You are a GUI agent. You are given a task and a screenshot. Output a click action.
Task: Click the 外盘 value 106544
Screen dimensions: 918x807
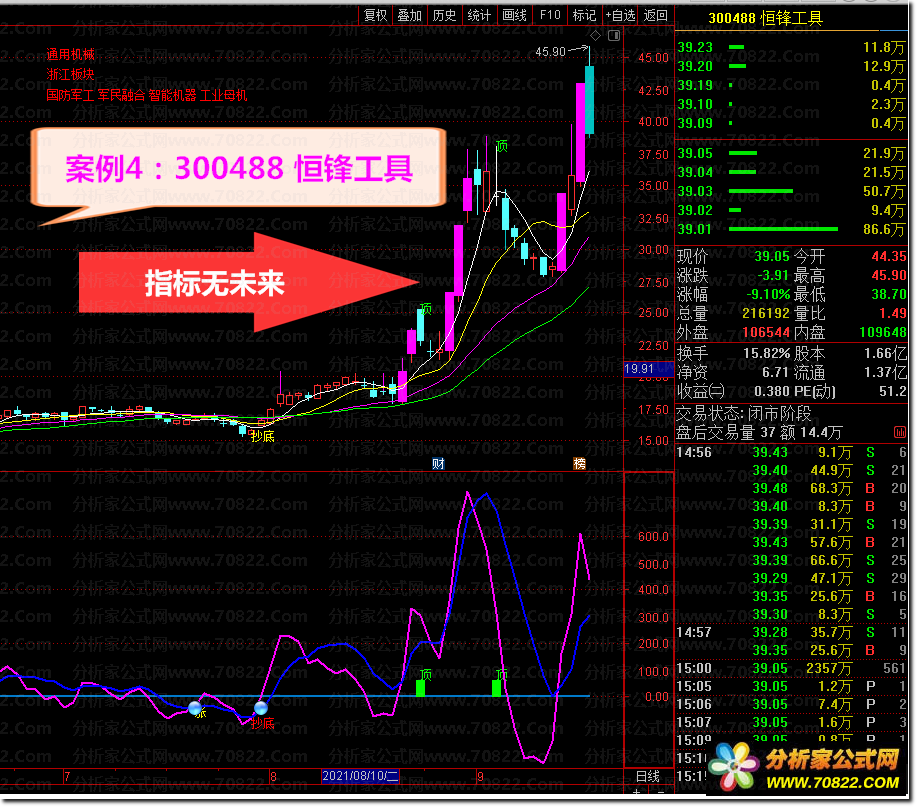point(766,333)
